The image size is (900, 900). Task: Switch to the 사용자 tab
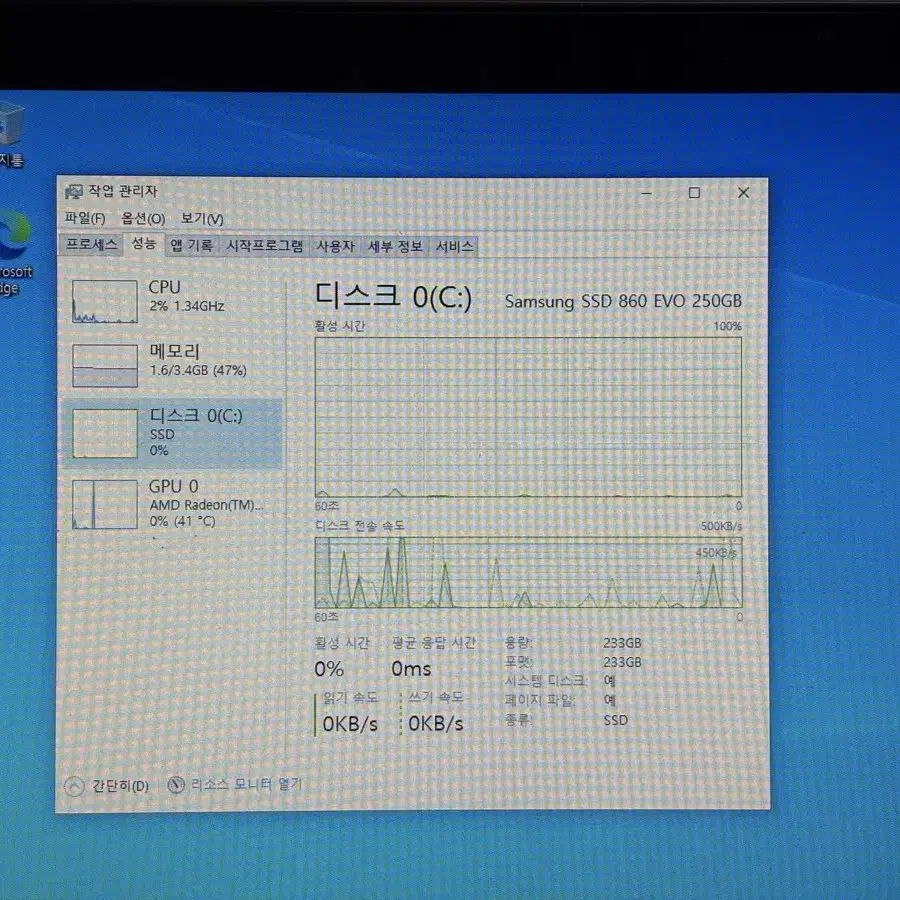click(x=335, y=247)
